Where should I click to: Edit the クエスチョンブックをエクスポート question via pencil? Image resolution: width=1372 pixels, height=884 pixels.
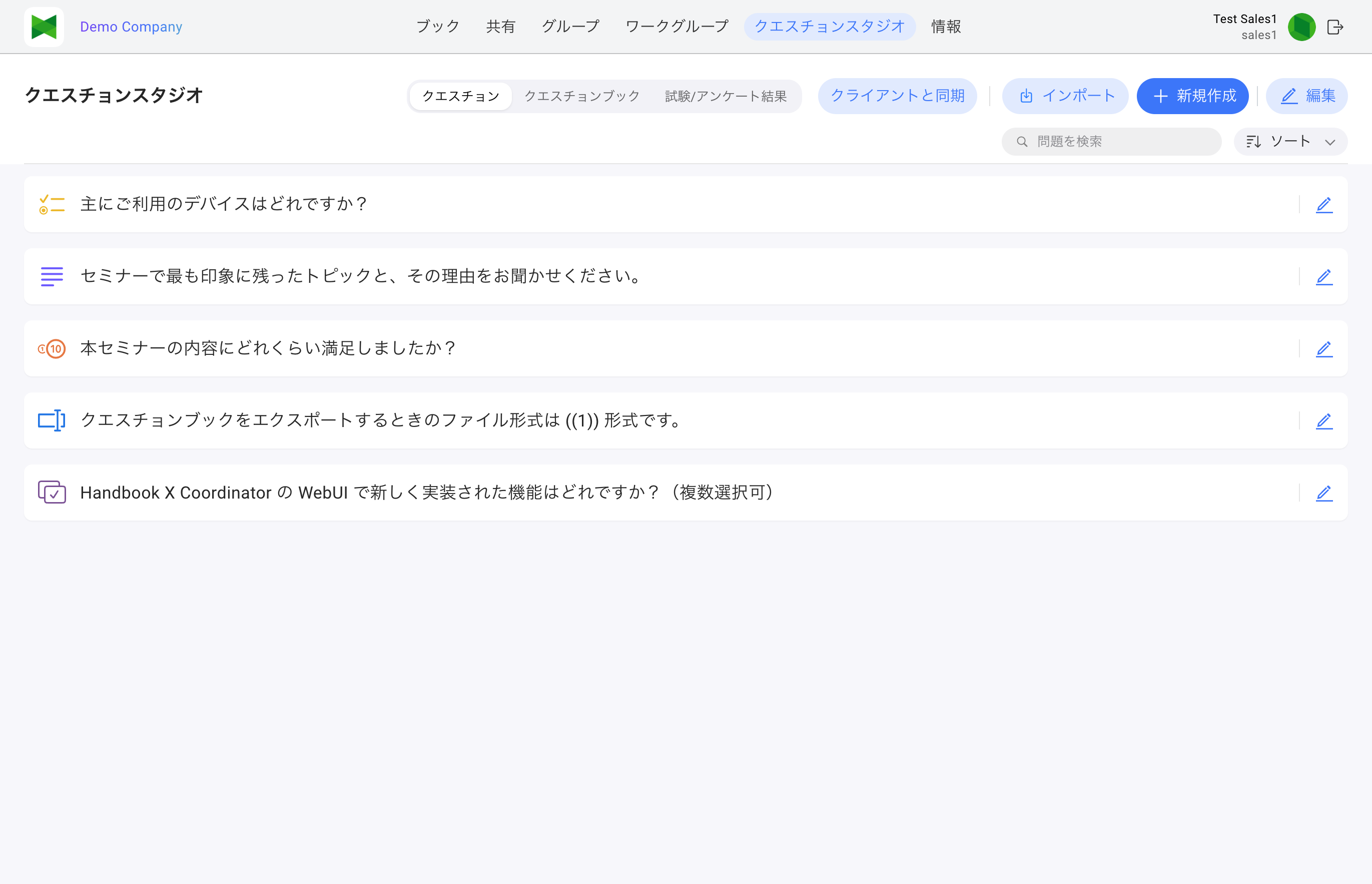(x=1324, y=421)
